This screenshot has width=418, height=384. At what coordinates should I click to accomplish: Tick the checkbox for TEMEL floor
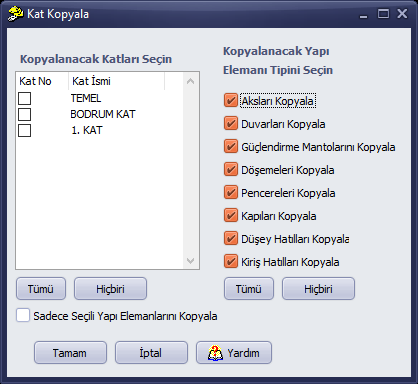pos(25,99)
